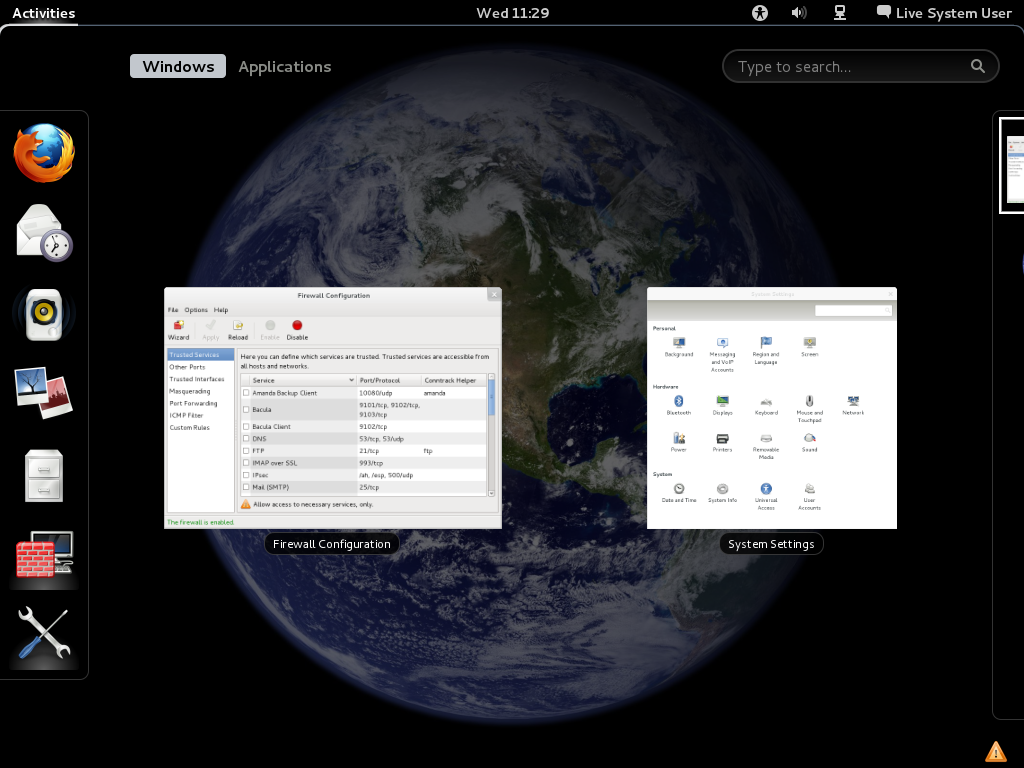The image size is (1024, 768).
Task: Open the clock menu showing Wed 11:29
Action: pyautogui.click(x=513, y=13)
